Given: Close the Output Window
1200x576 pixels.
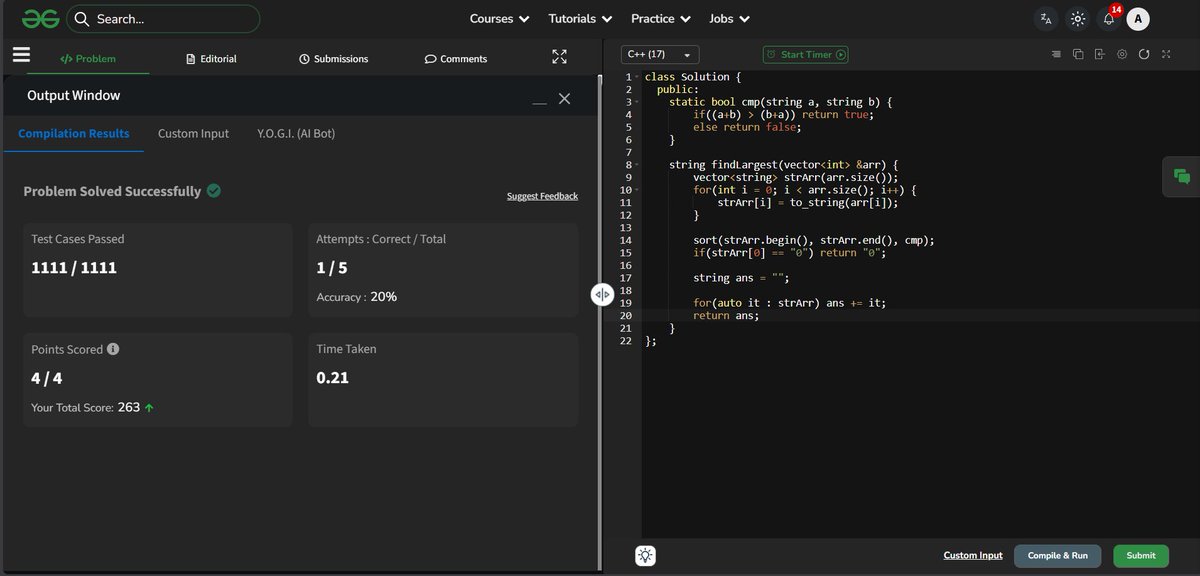Looking at the screenshot, I should coord(565,98).
